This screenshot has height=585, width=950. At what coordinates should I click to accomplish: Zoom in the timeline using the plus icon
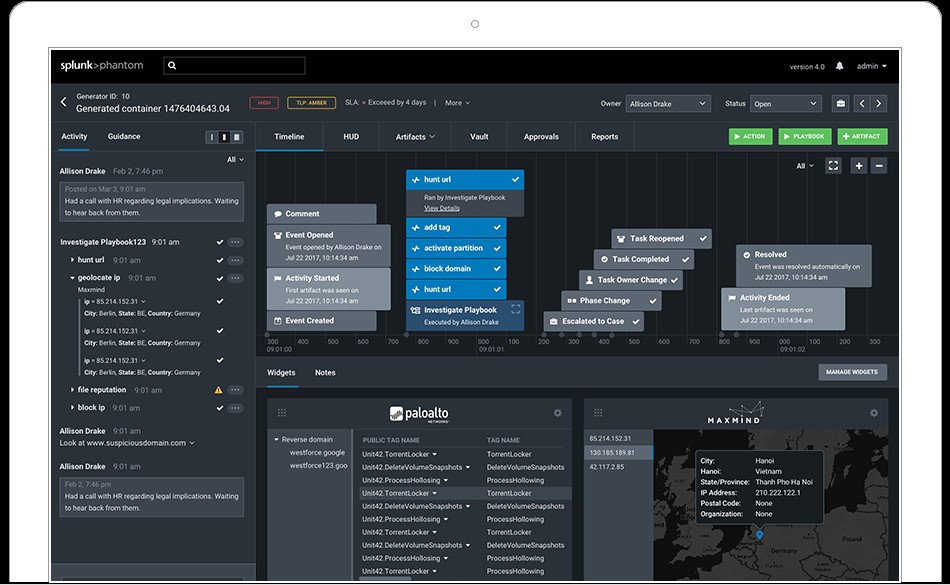click(x=858, y=165)
